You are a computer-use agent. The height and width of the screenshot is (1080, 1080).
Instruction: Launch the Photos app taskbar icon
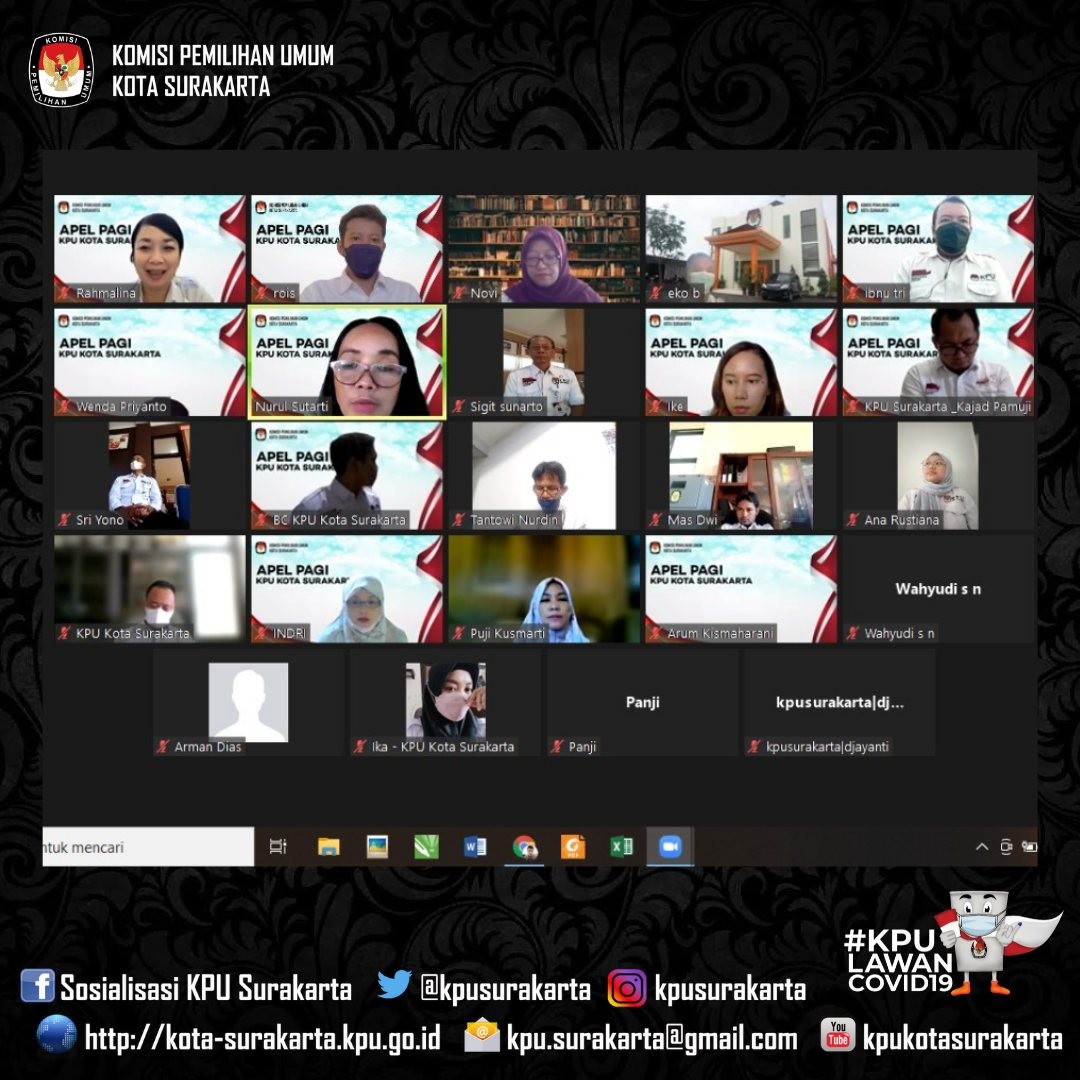click(x=377, y=847)
